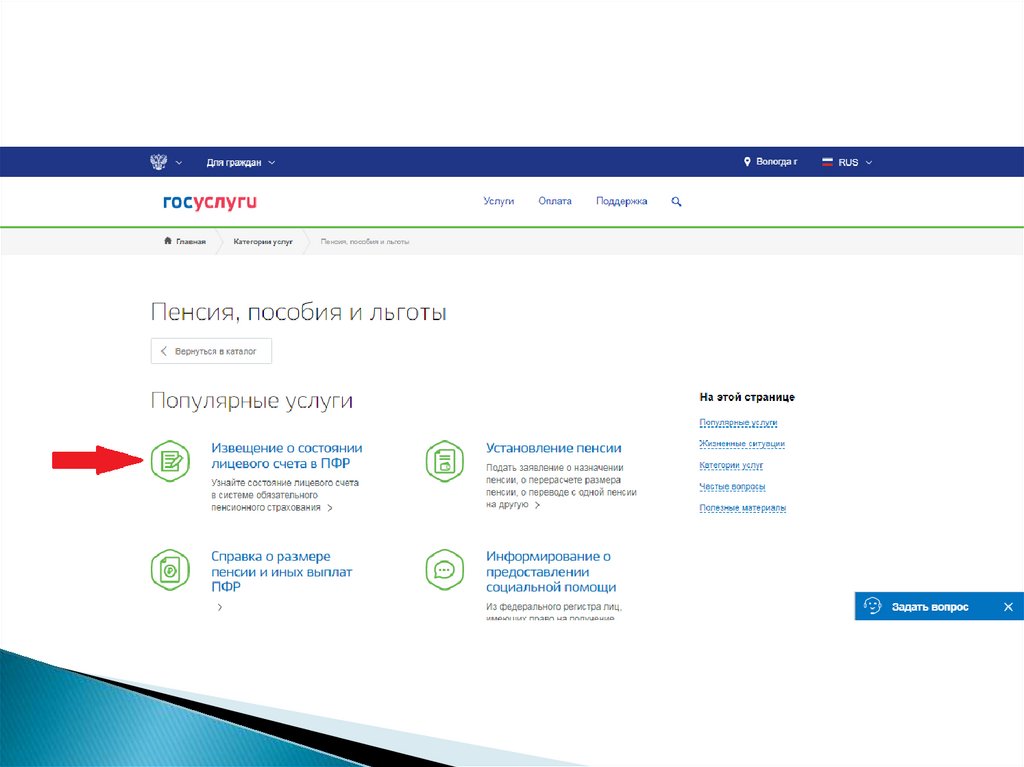Viewport: 1024px width, 767px height.
Task: Click the Узнайте состояние лицевого счета description
Action: tap(285, 495)
